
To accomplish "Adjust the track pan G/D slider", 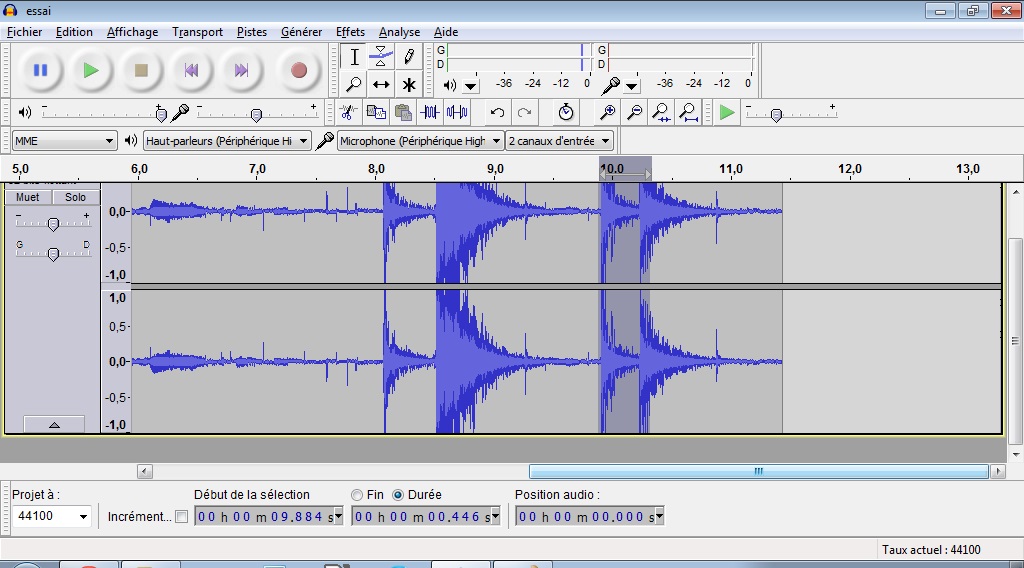I will point(54,253).
